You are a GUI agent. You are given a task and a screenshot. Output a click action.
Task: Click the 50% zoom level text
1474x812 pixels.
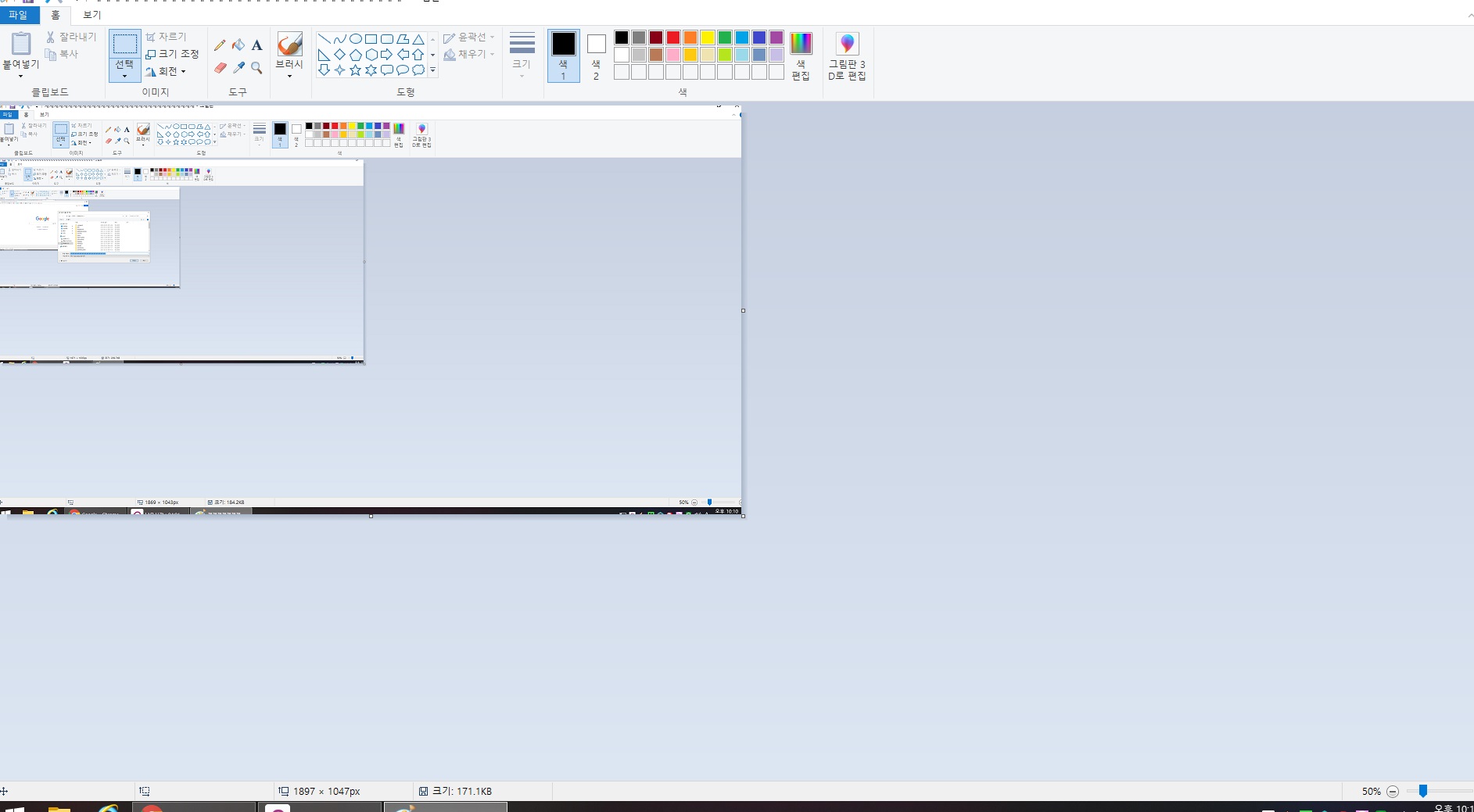(1371, 791)
